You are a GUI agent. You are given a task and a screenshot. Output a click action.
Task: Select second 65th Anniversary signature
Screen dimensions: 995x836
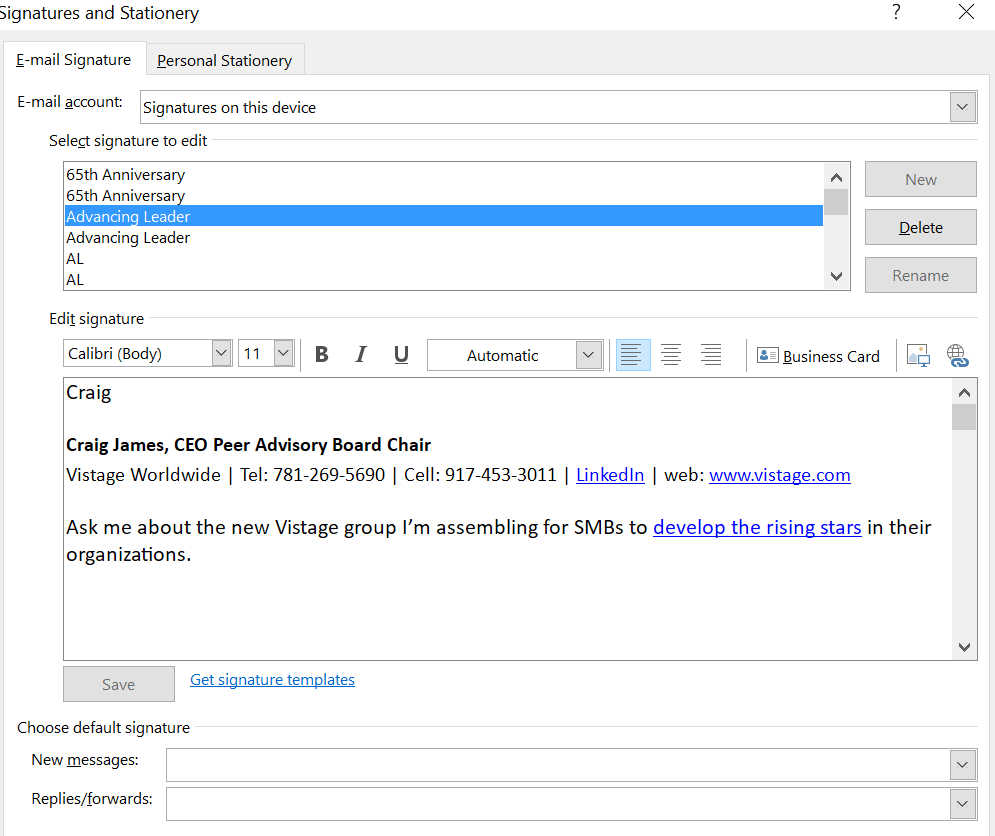pyautogui.click(x=444, y=195)
